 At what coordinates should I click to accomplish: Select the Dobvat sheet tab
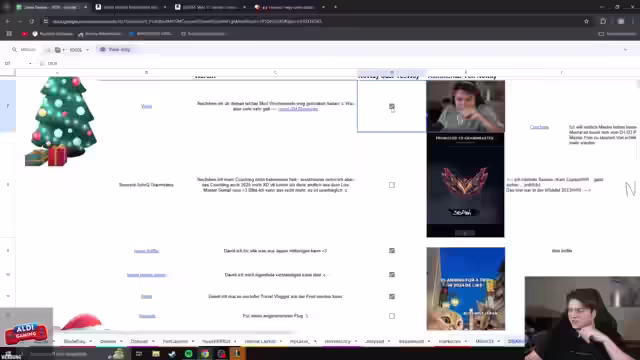point(139,341)
